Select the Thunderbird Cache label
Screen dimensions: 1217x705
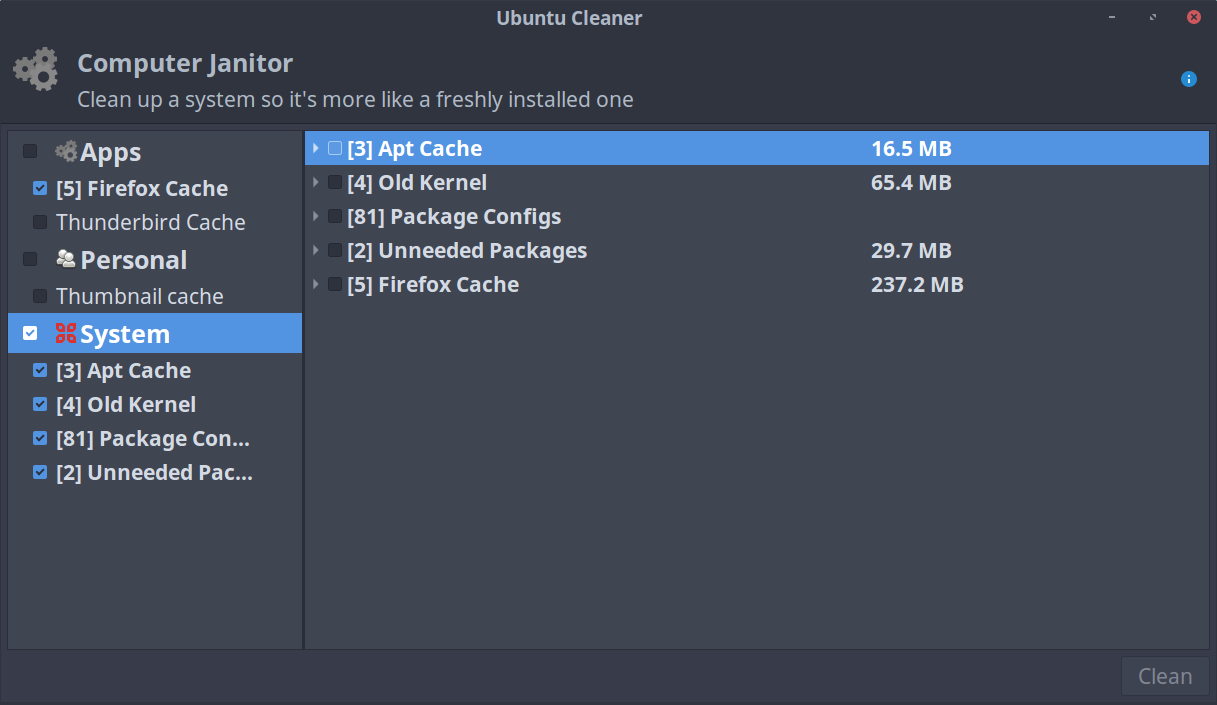coord(151,222)
